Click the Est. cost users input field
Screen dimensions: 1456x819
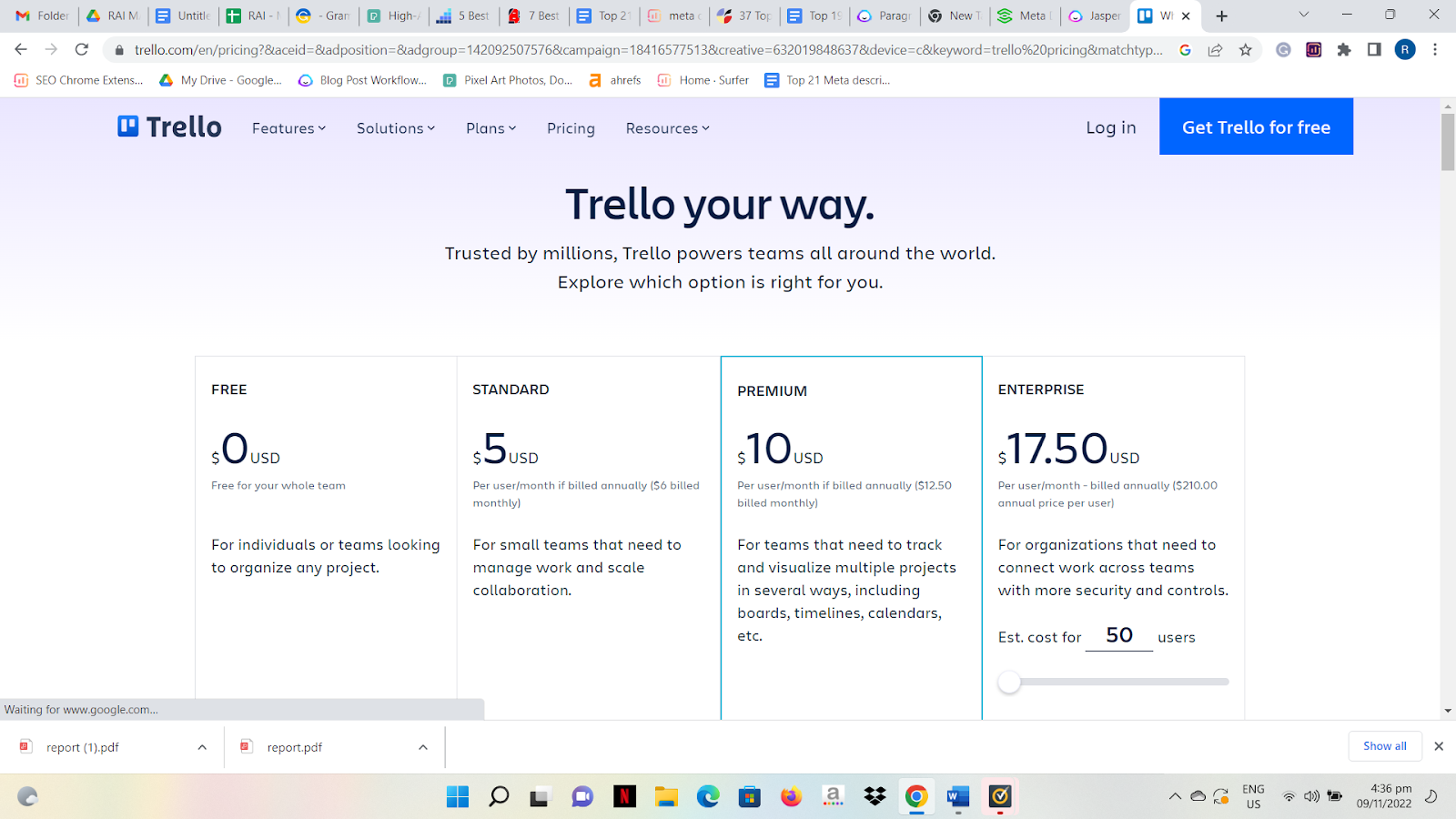tap(1119, 635)
